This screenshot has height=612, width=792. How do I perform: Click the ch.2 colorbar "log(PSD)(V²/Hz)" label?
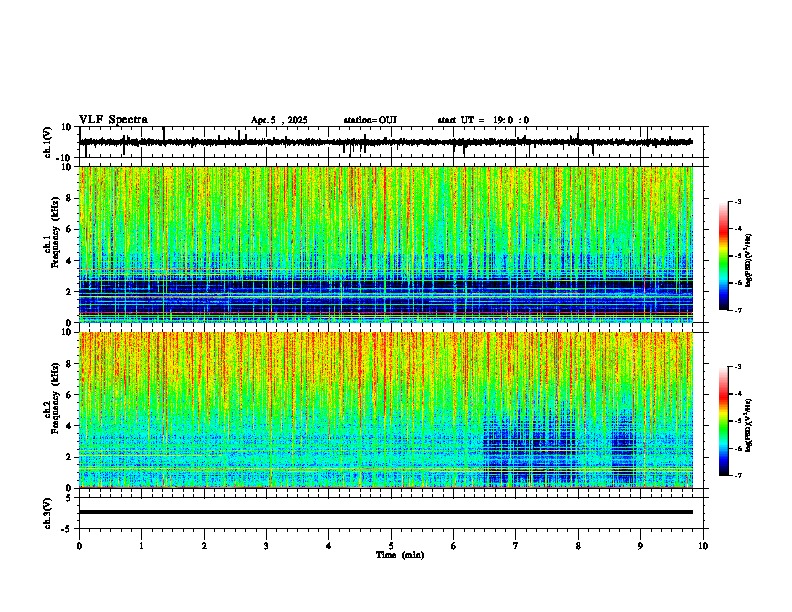[x=749, y=425]
